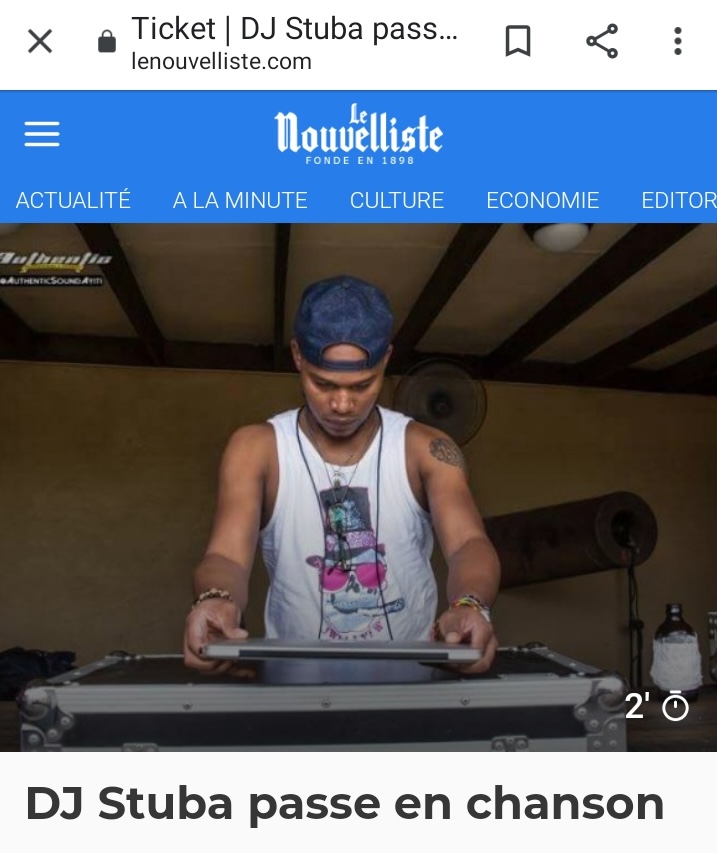Open the DJ Stuba article photo
This screenshot has width=717, height=853.
pyautogui.click(x=358, y=487)
